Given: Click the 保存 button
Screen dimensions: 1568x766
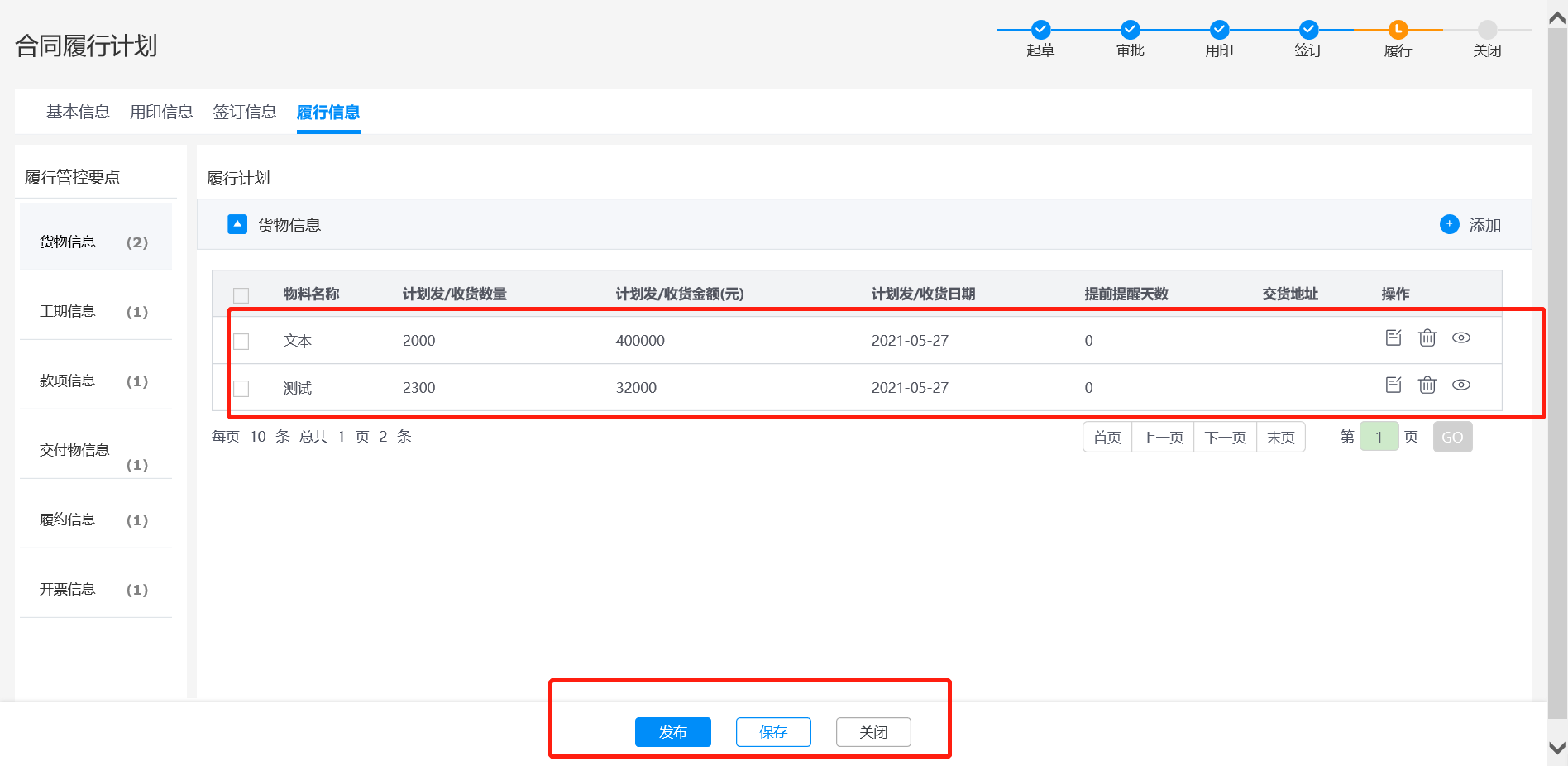Looking at the screenshot, I should [x=773, y=732].
